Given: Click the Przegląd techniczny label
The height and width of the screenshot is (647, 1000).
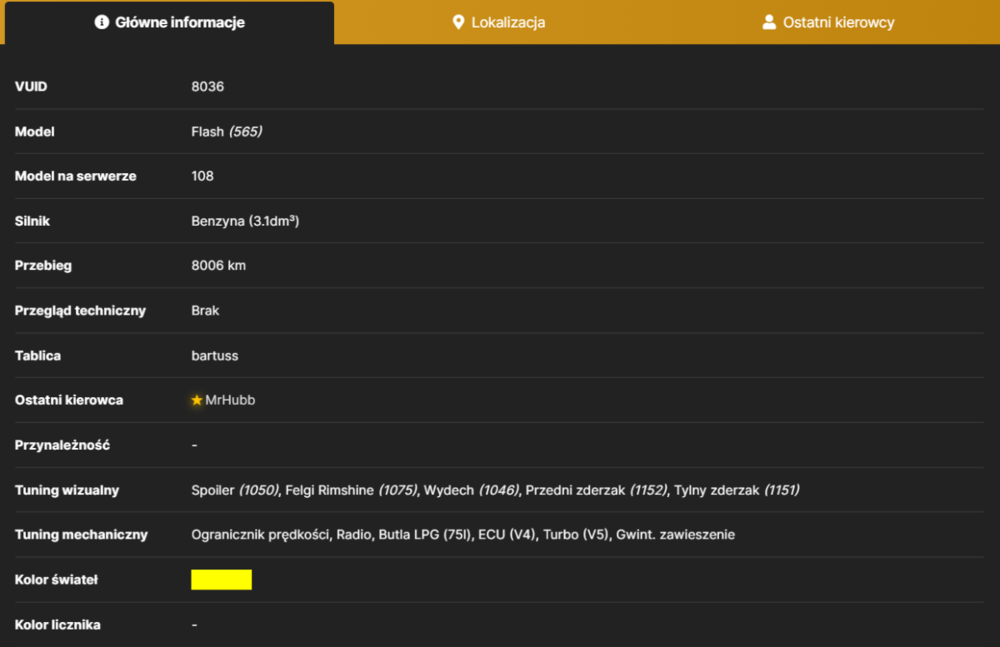Looking at the screenshot, I should tap(80, 311).
